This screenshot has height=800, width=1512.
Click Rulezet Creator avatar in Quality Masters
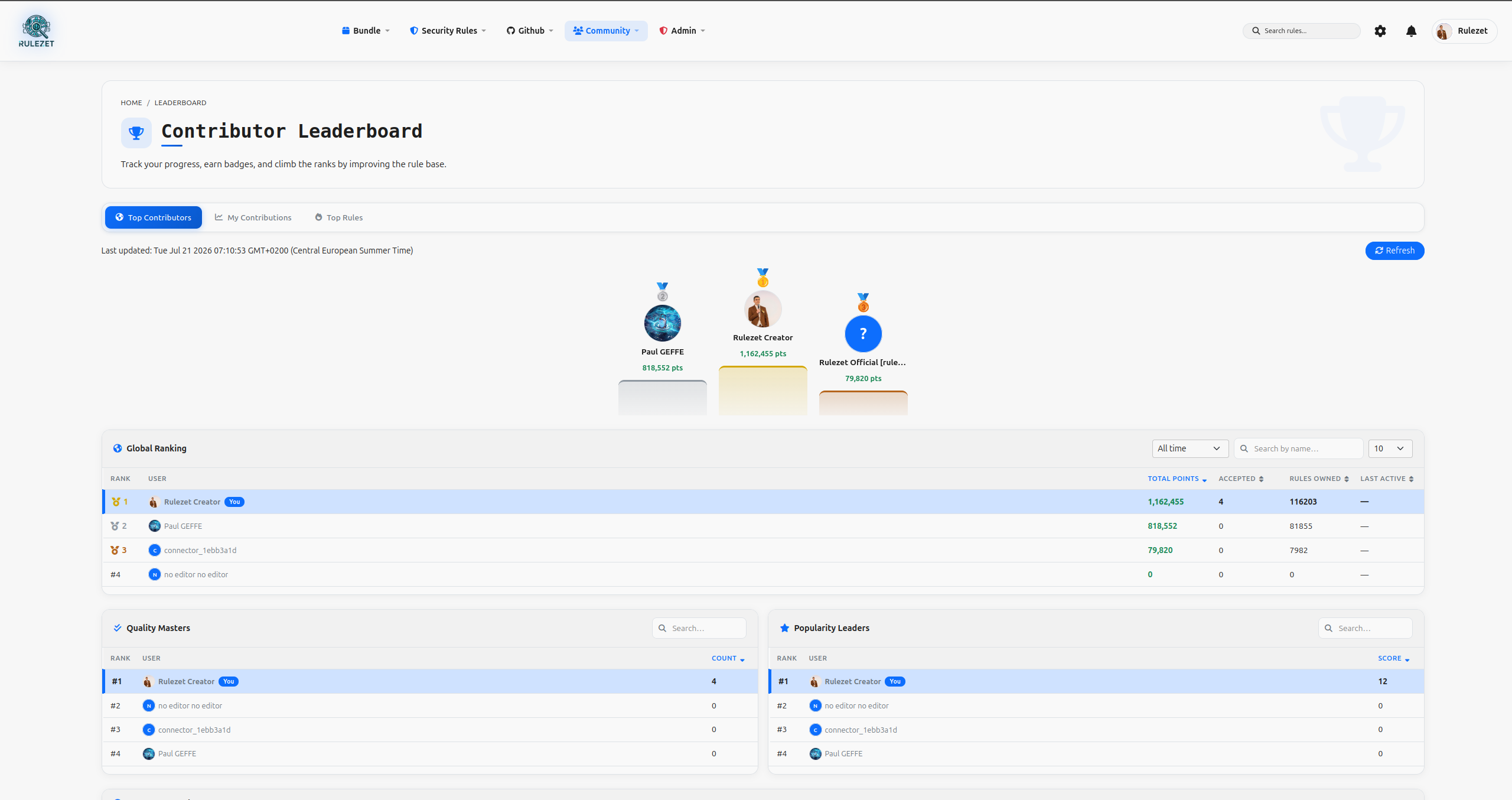pyautogui.click(x=148, y=681)
